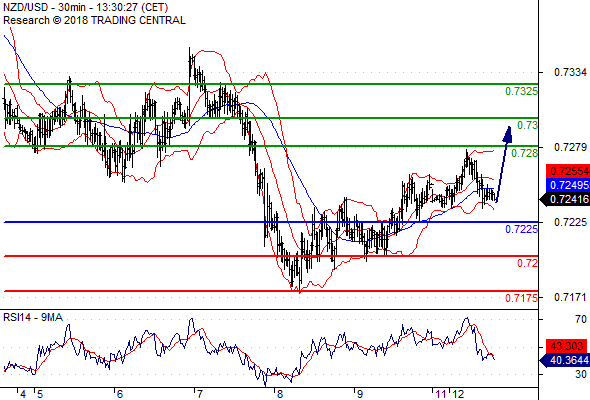The width and height of the screenshot is (590, 400).
Task: Click the date marker 11 on time axis
Action: 441,394
